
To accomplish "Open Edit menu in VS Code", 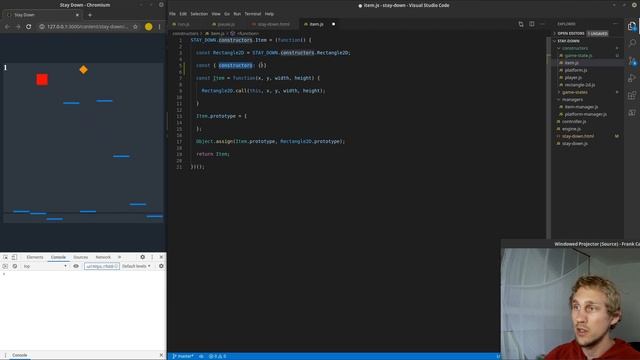I will (x=183, y=14).
